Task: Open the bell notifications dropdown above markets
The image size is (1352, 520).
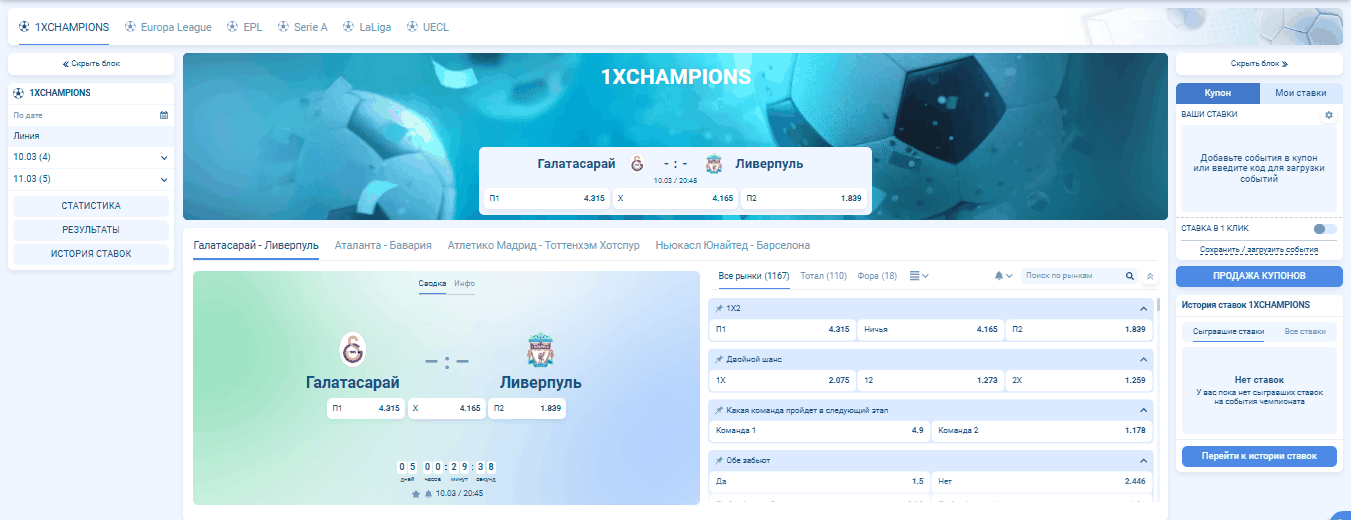Action: (1003, 276)
